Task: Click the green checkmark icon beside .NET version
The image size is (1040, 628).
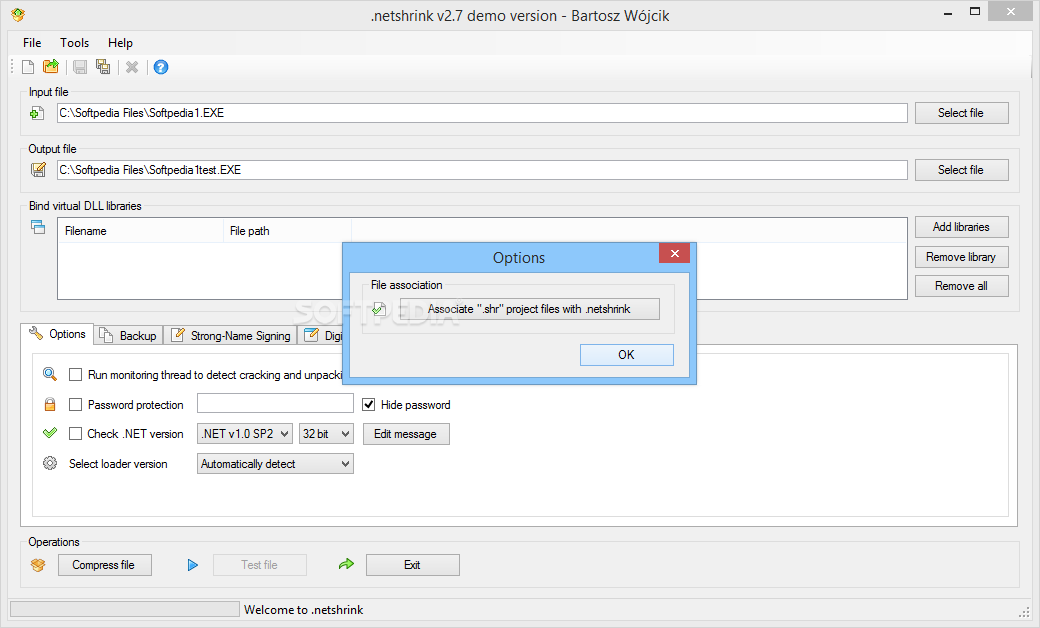Action: 50,433
